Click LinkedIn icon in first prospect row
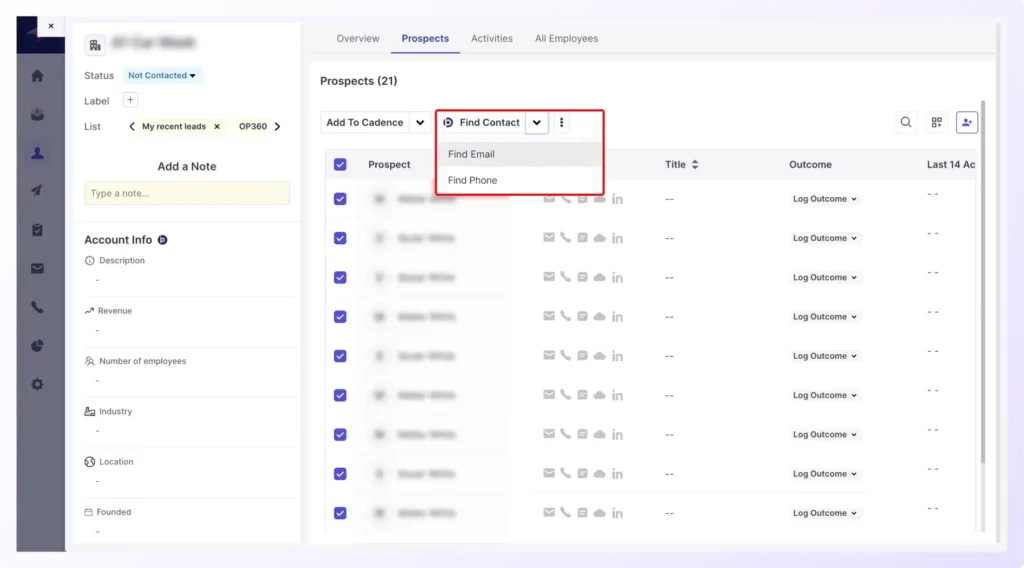The image size is (1024, 568). click(x=617, y=199)
